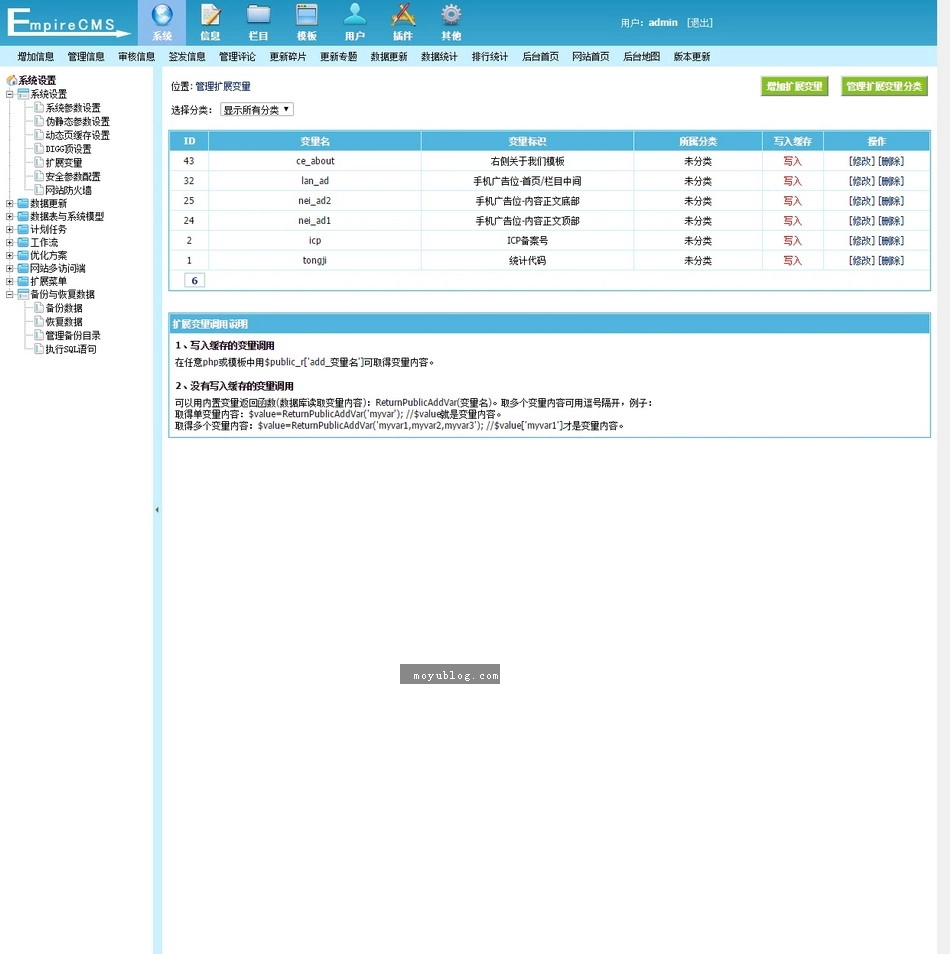Expand the 计划任务 tree node
The image size is (950, 954).
point(9,227)
